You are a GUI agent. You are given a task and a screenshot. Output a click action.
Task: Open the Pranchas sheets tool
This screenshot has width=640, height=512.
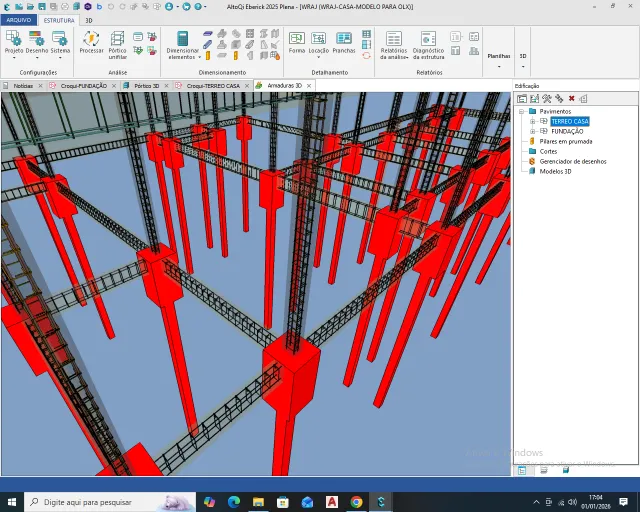344,42
